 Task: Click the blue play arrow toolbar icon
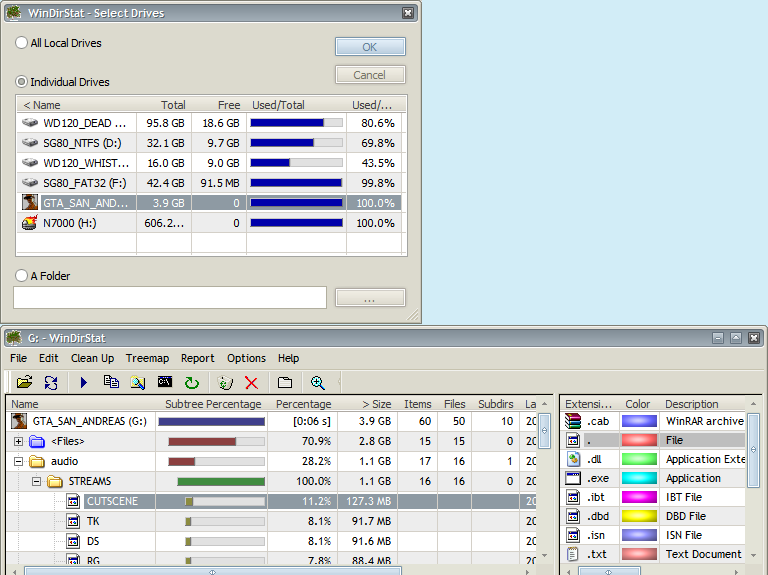pos(84,382)
